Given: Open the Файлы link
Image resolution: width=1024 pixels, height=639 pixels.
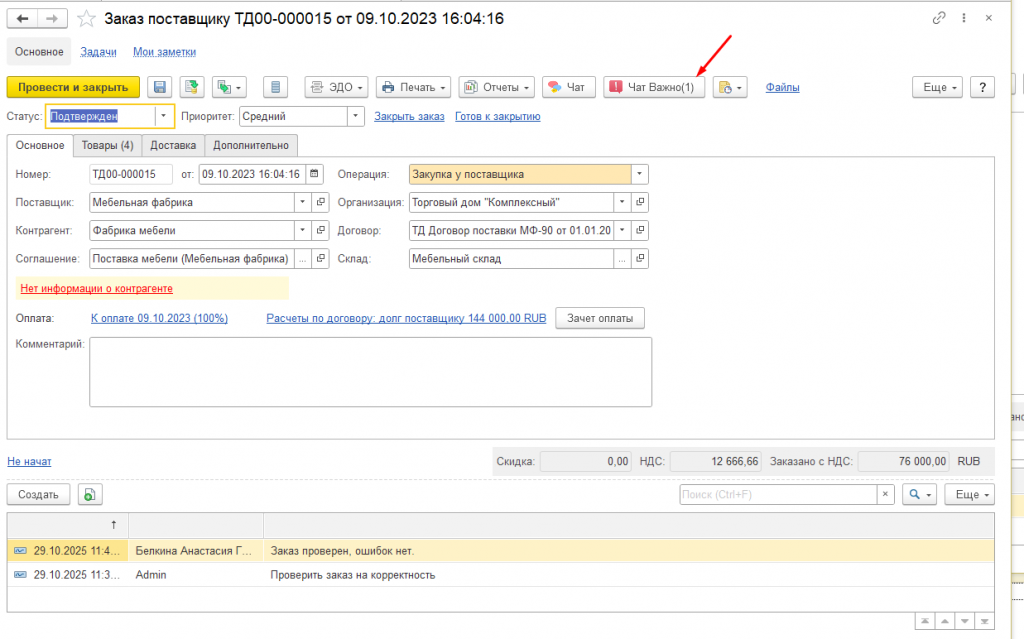Looking at the screenshot, I should pyautogui.click(x=782, y=87).
